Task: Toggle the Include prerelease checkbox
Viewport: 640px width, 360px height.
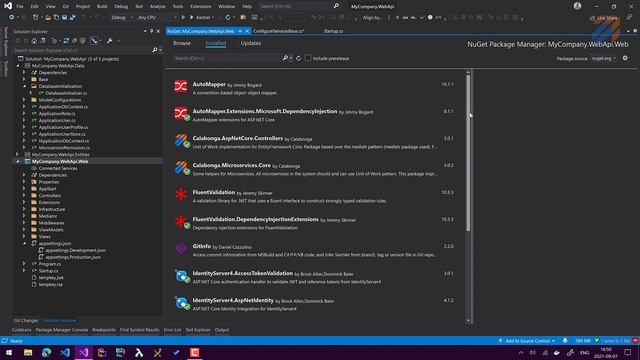Action: [308, 58]
